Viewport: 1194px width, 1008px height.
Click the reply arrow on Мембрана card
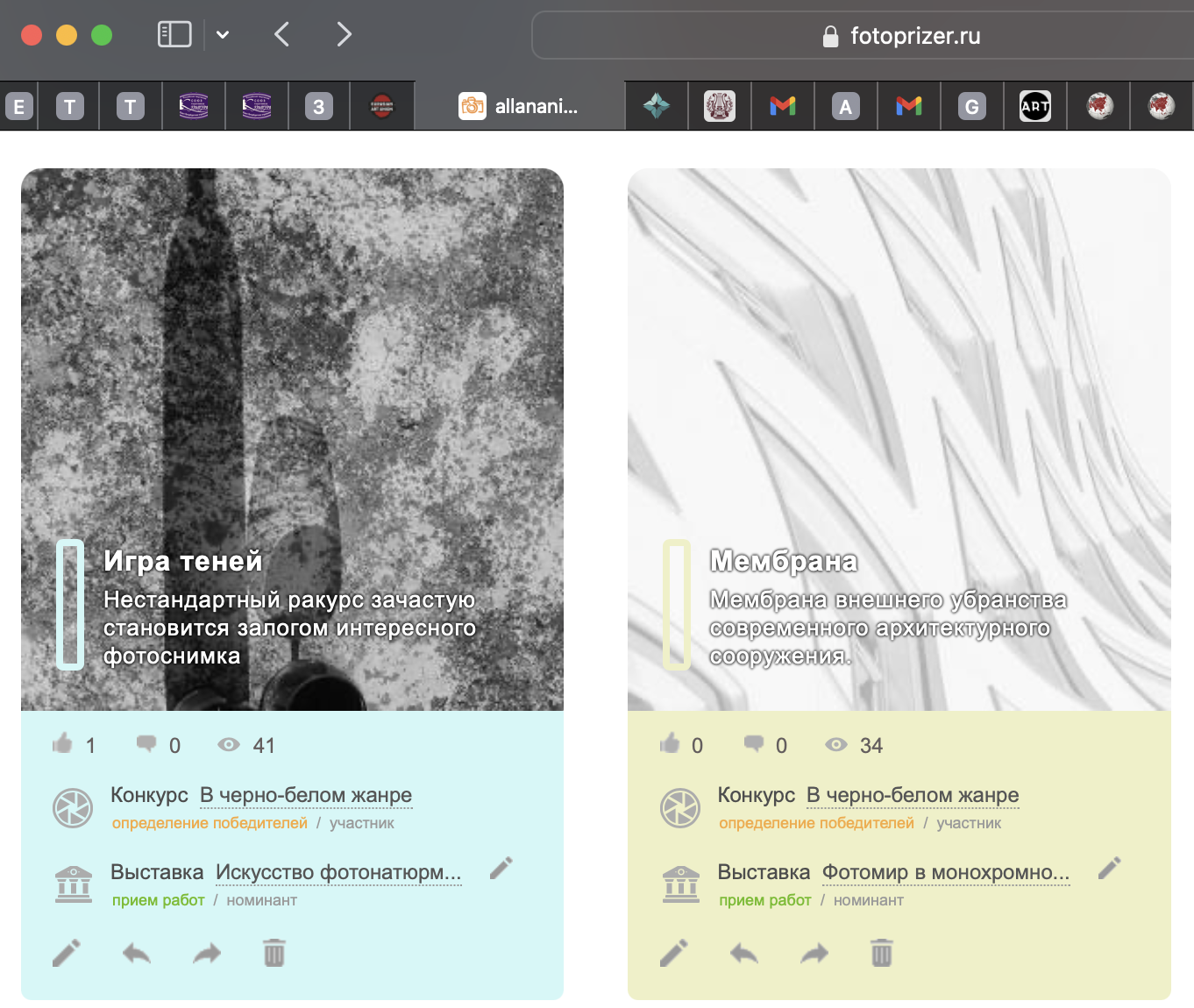pos(743,953)
